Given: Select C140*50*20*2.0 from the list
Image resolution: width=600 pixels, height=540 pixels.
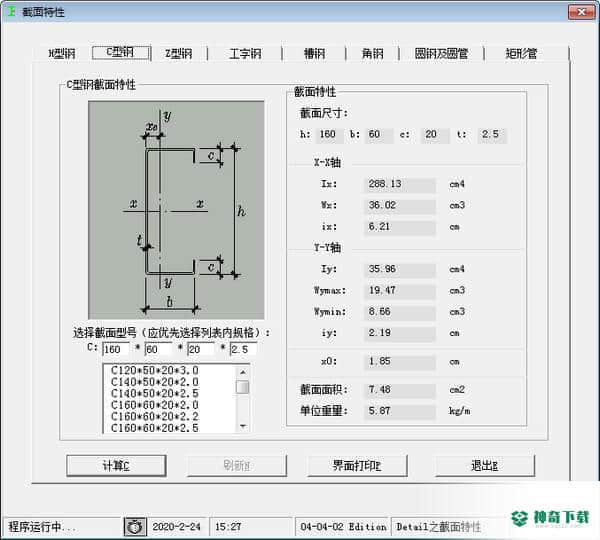Looking at the screenshot, I should (x=154, y=382).
